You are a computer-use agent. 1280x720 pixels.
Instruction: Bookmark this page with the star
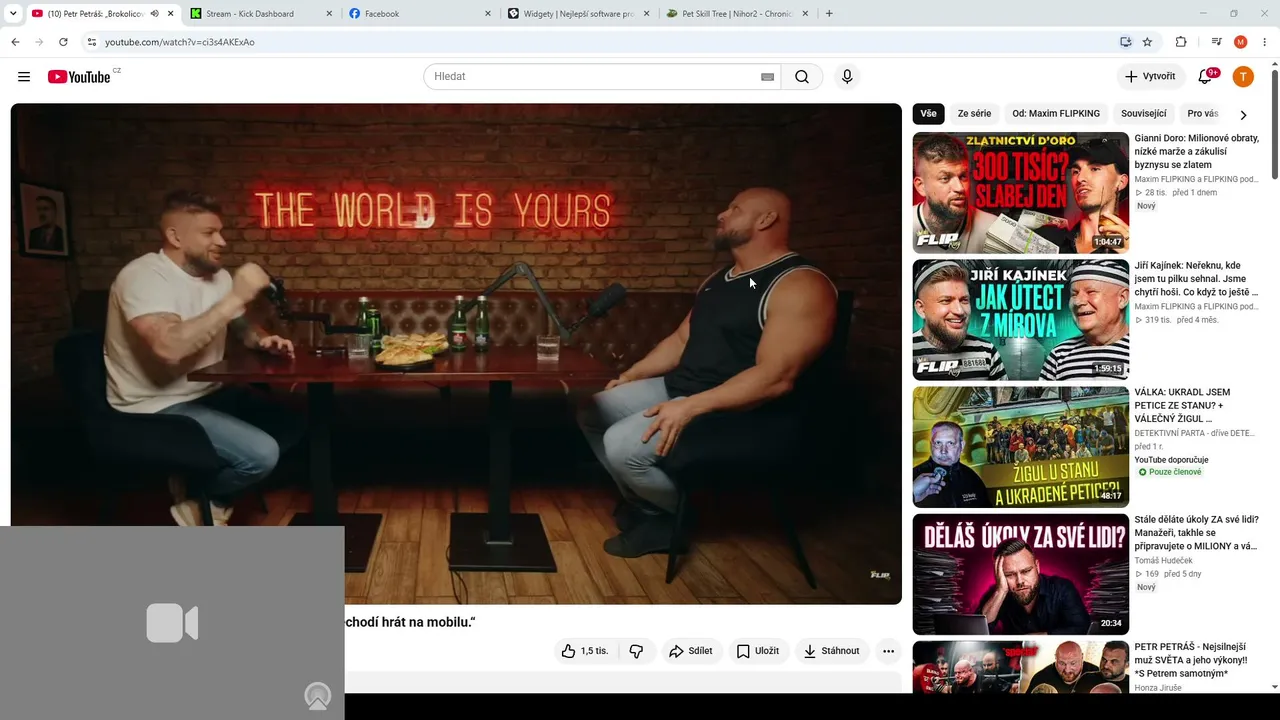[x=1147, y=42]
